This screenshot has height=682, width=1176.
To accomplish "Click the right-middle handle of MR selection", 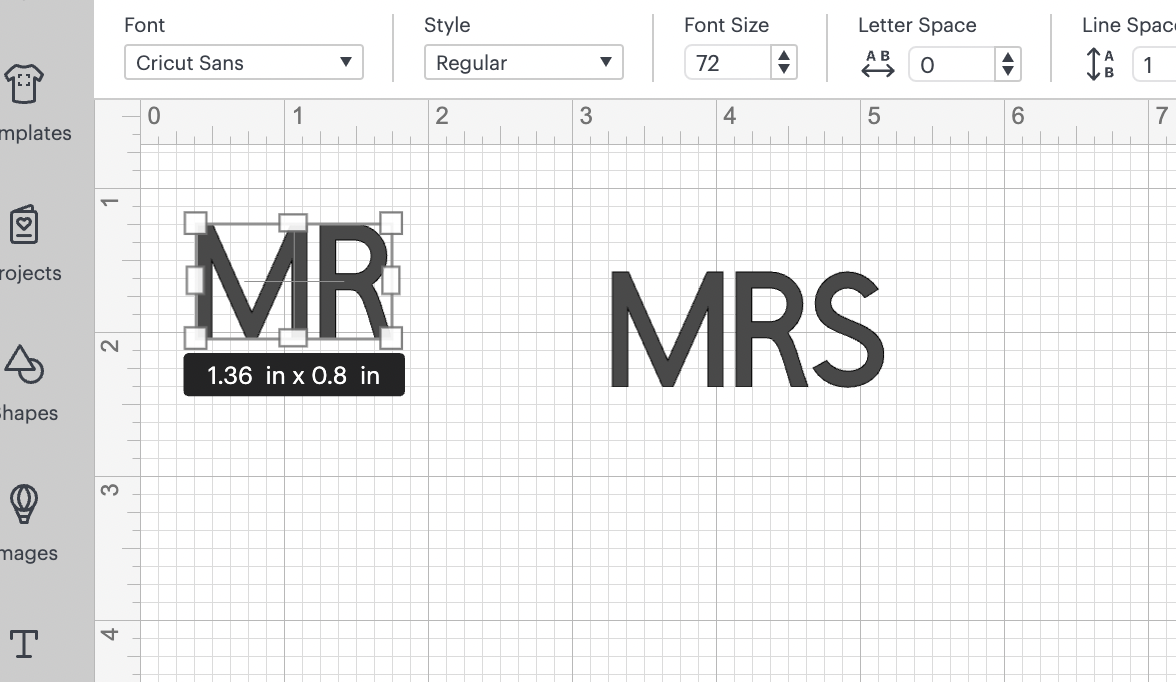I will pos(391,281).
